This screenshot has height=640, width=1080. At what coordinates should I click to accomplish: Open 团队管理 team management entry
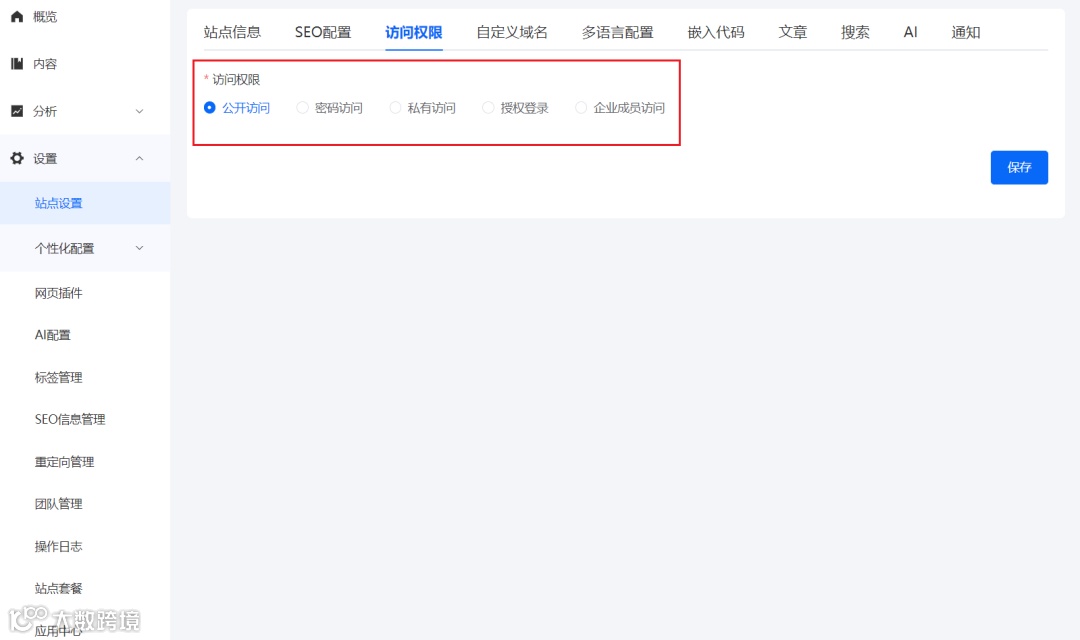pyautogui.click(x=58, y=503)
